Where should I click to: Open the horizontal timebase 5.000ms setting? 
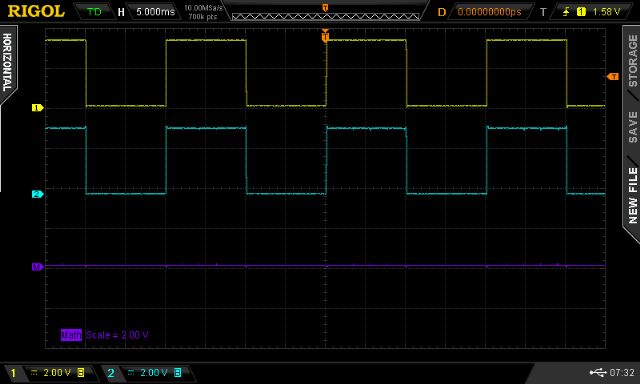tap(155, 12)
